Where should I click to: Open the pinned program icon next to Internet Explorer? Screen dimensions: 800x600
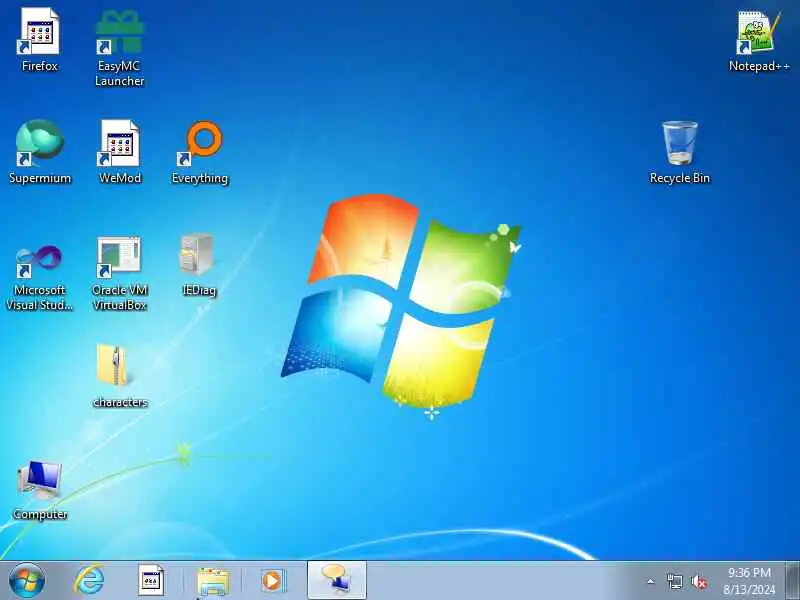[151, 581]
